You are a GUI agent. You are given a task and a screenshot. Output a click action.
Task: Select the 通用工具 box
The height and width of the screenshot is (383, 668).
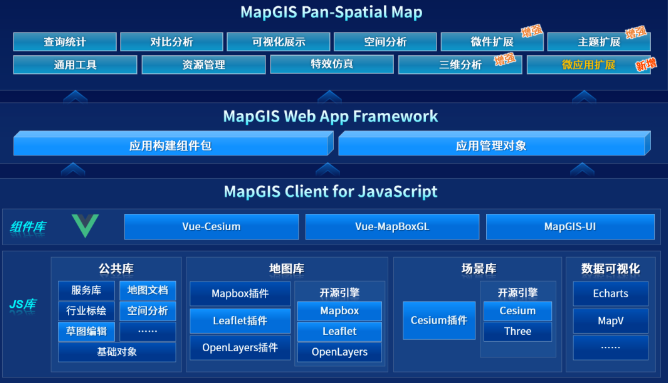tap(75, 65)
